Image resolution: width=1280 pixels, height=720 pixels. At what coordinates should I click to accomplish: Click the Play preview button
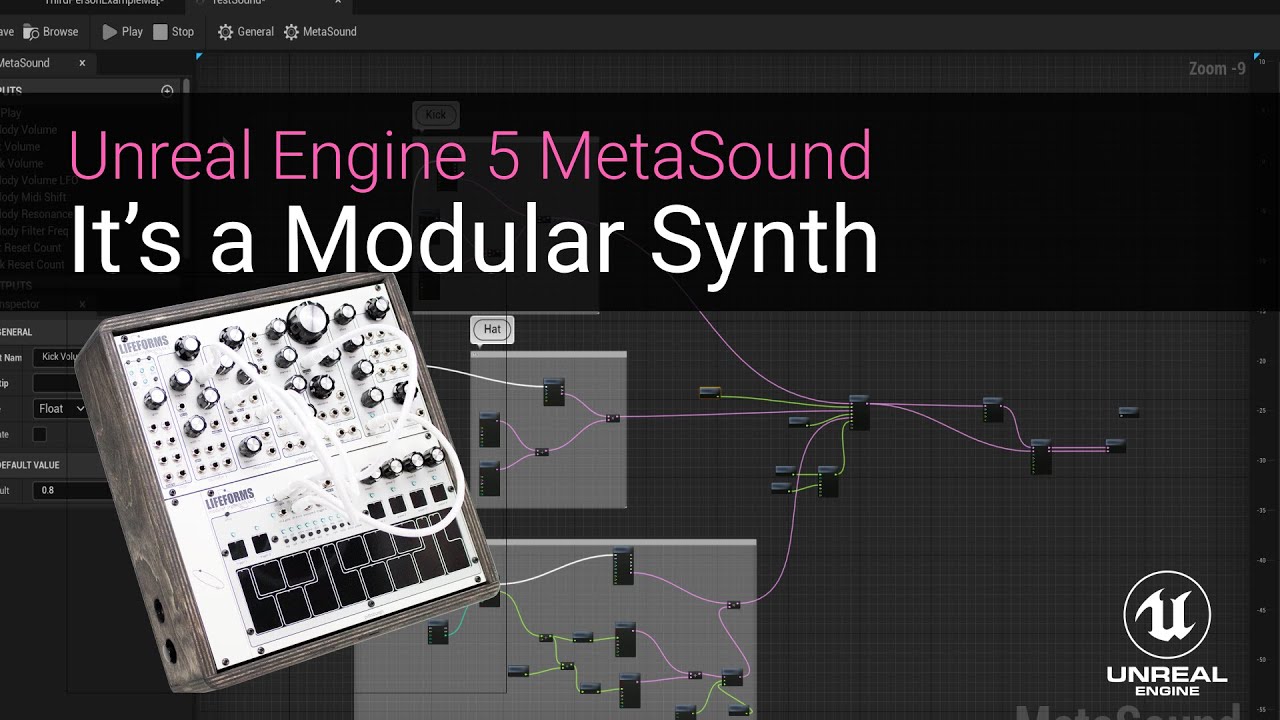(x=122, y=32)
